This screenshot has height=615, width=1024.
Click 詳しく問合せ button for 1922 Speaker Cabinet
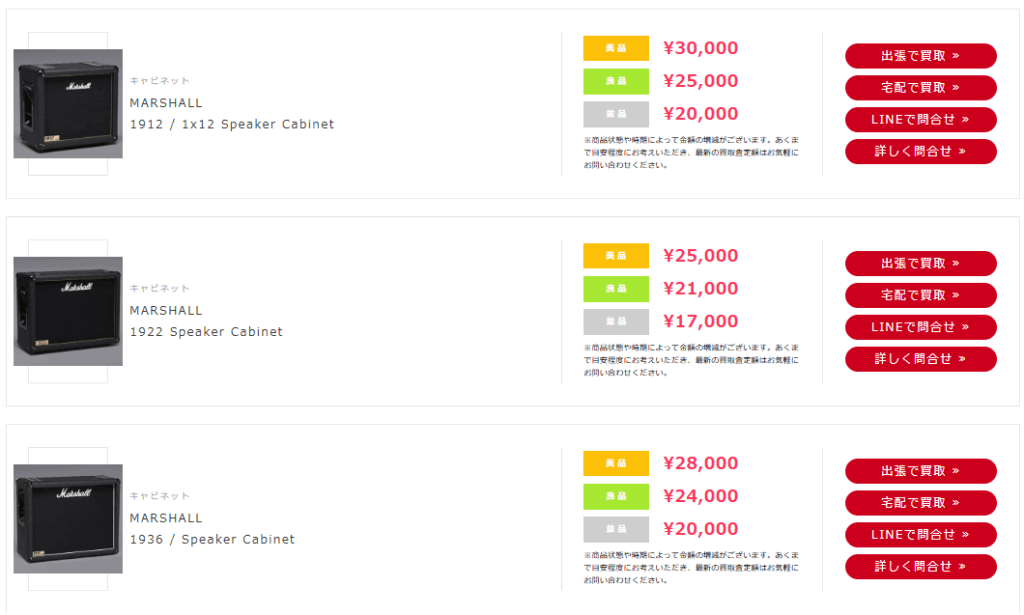(920, 359)
